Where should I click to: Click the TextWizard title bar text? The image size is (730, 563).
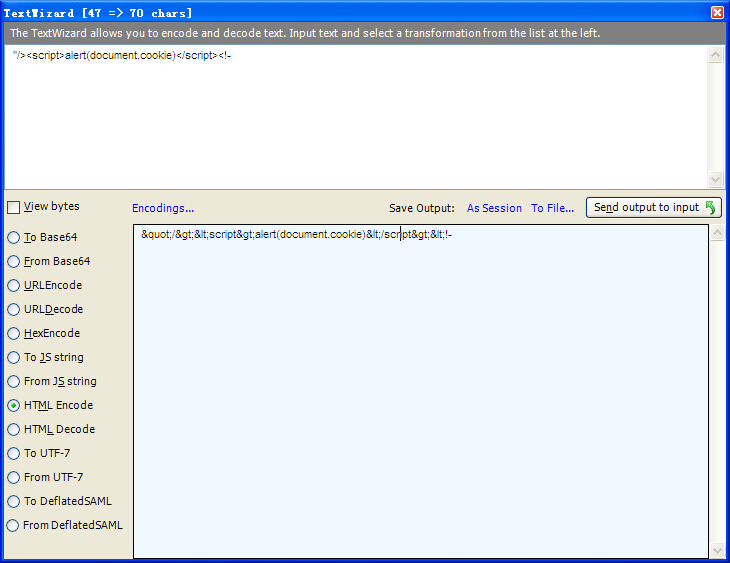98,13
